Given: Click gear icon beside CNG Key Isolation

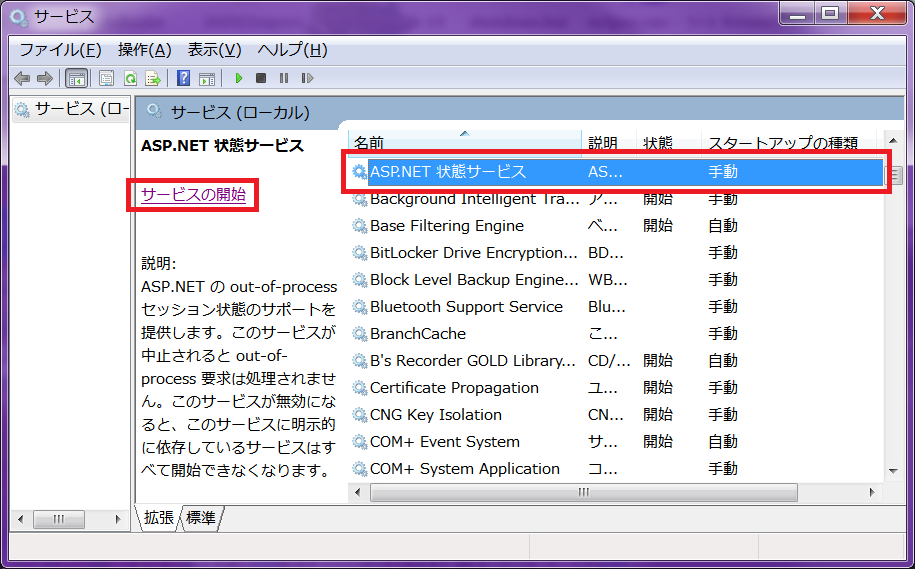Looking at the screenshot, I should coord(359,415).
